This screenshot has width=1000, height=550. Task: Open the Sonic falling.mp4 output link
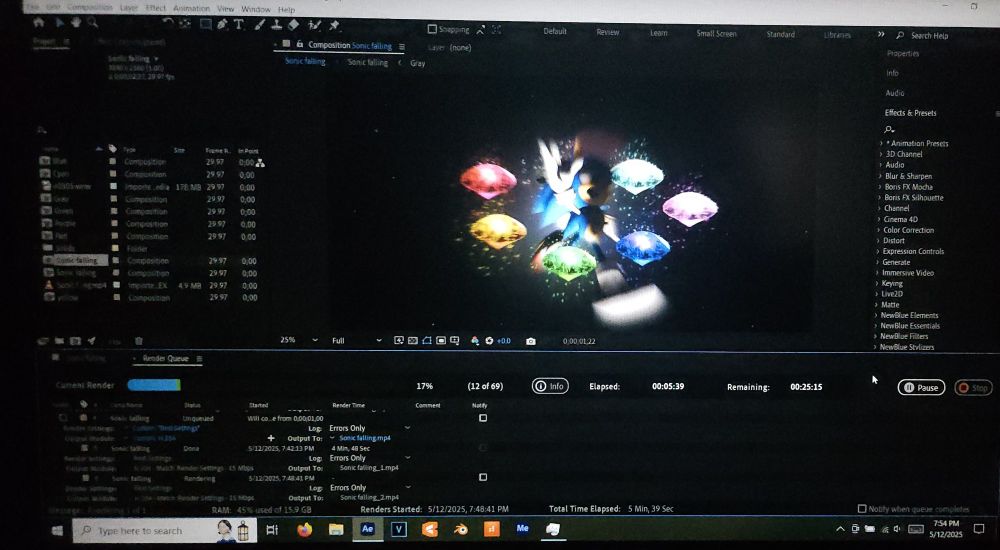click(365, 438)
